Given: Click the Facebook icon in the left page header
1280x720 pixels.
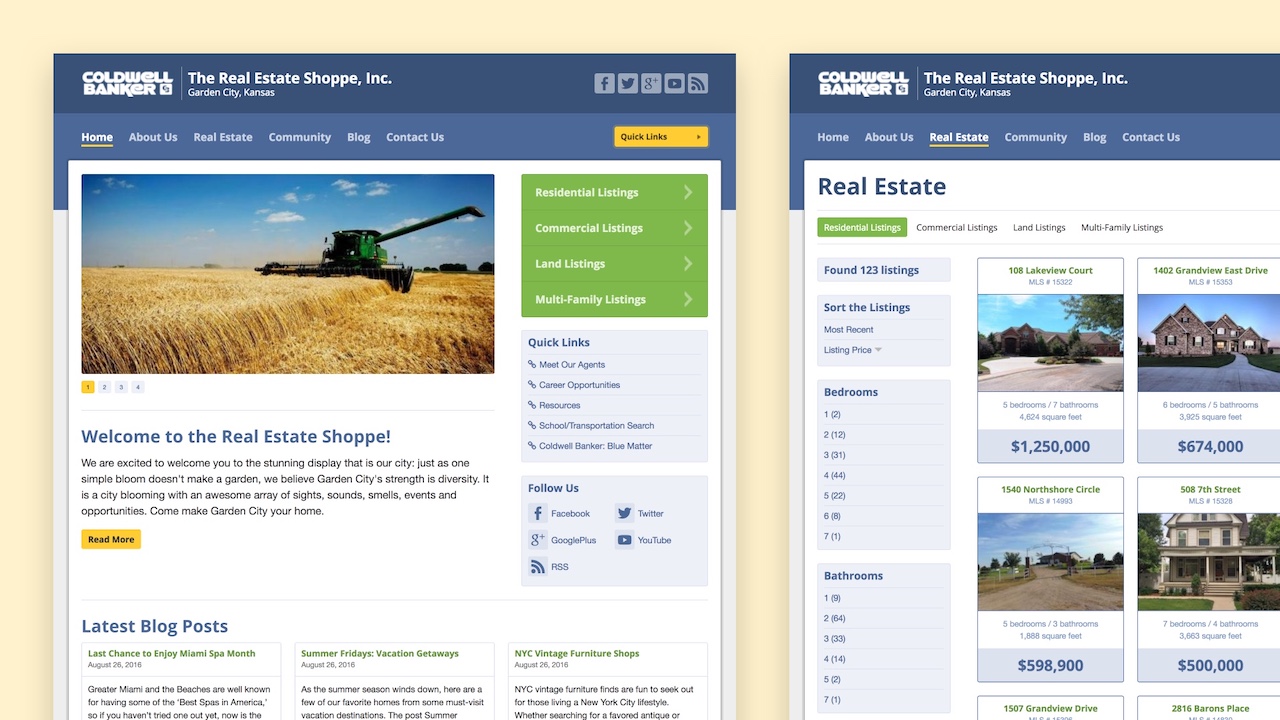Looking at the screenshot, I should click(x=604, y=84).
